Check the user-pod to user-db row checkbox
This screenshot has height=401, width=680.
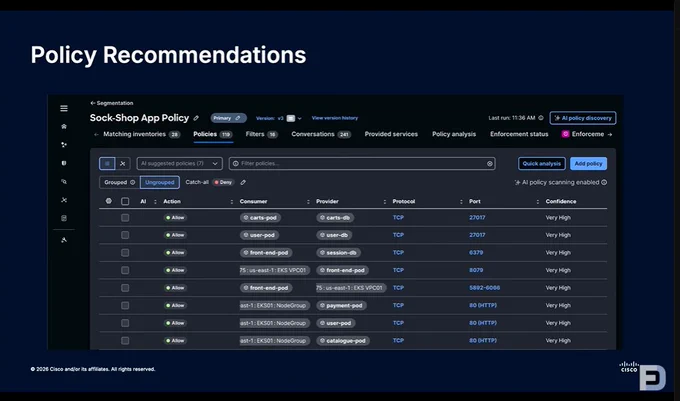click(125, 235)
